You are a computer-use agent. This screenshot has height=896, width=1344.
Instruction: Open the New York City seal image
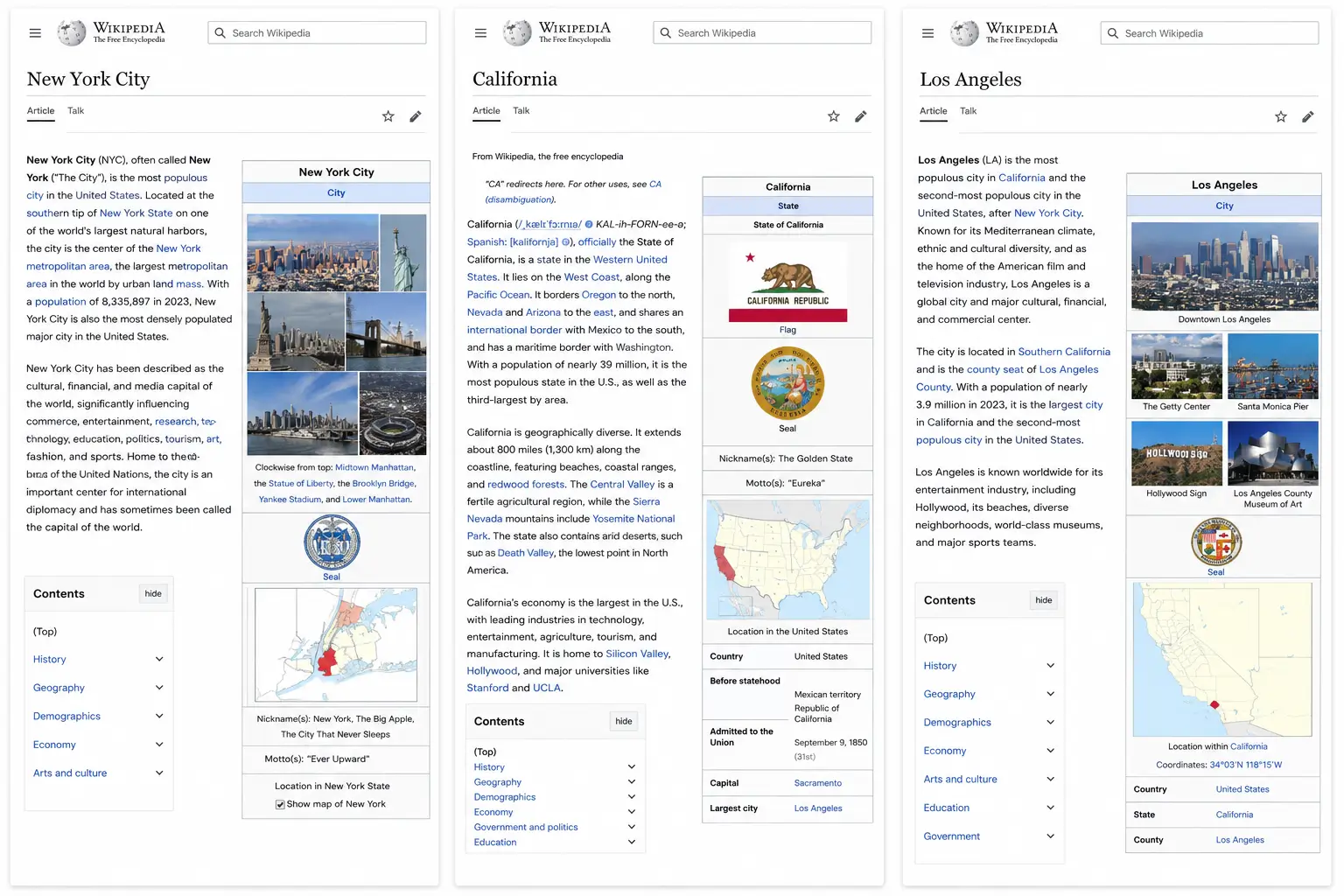click(x=332, y=542)
